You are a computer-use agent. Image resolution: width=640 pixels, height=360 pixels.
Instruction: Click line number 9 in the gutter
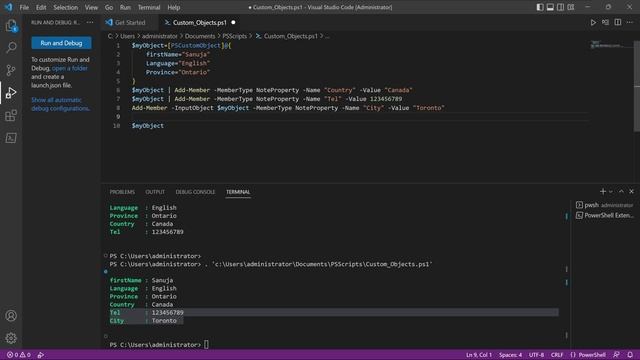click(x=118, y=117)
